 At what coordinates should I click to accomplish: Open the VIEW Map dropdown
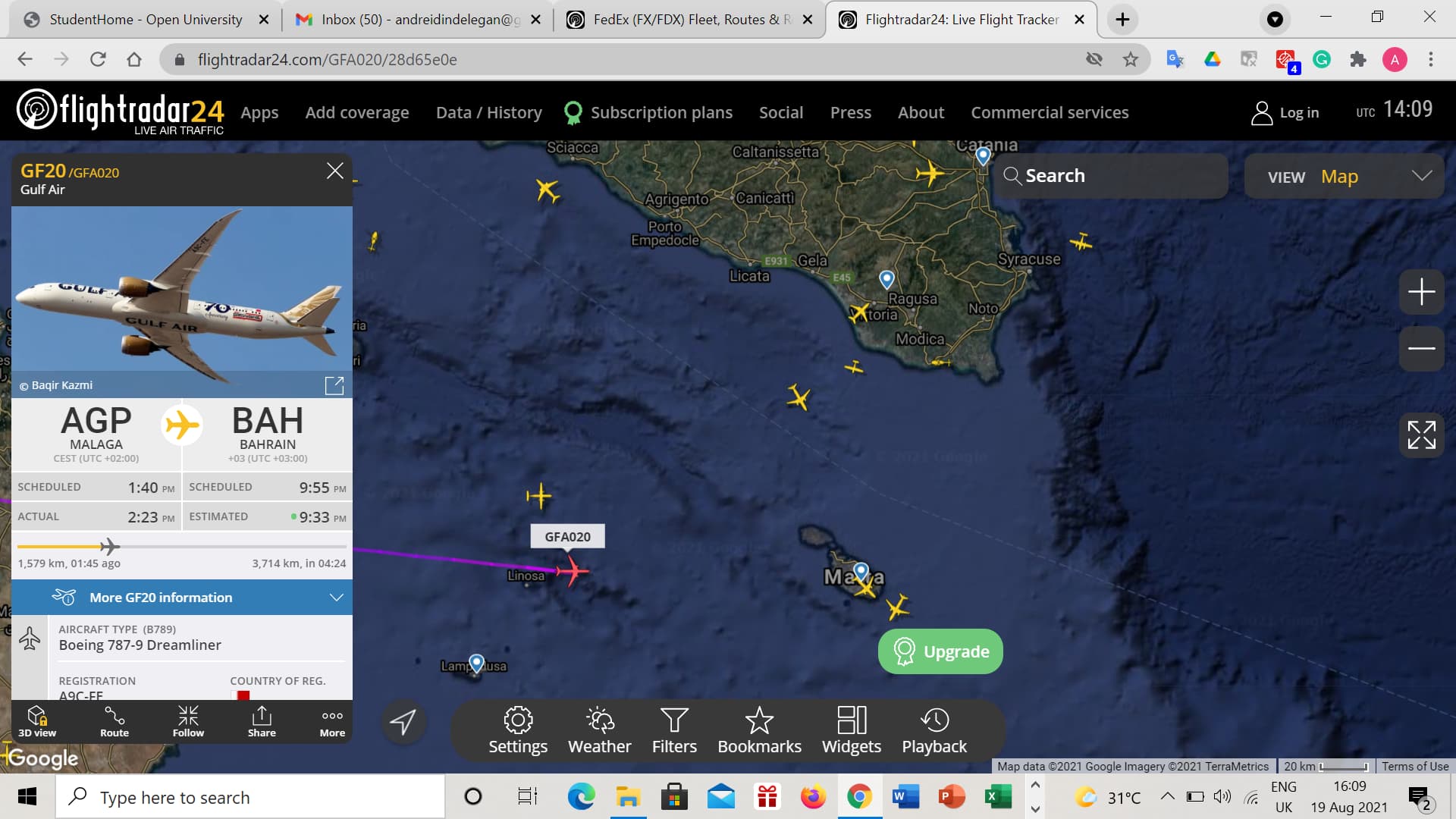pos(1344,177)
